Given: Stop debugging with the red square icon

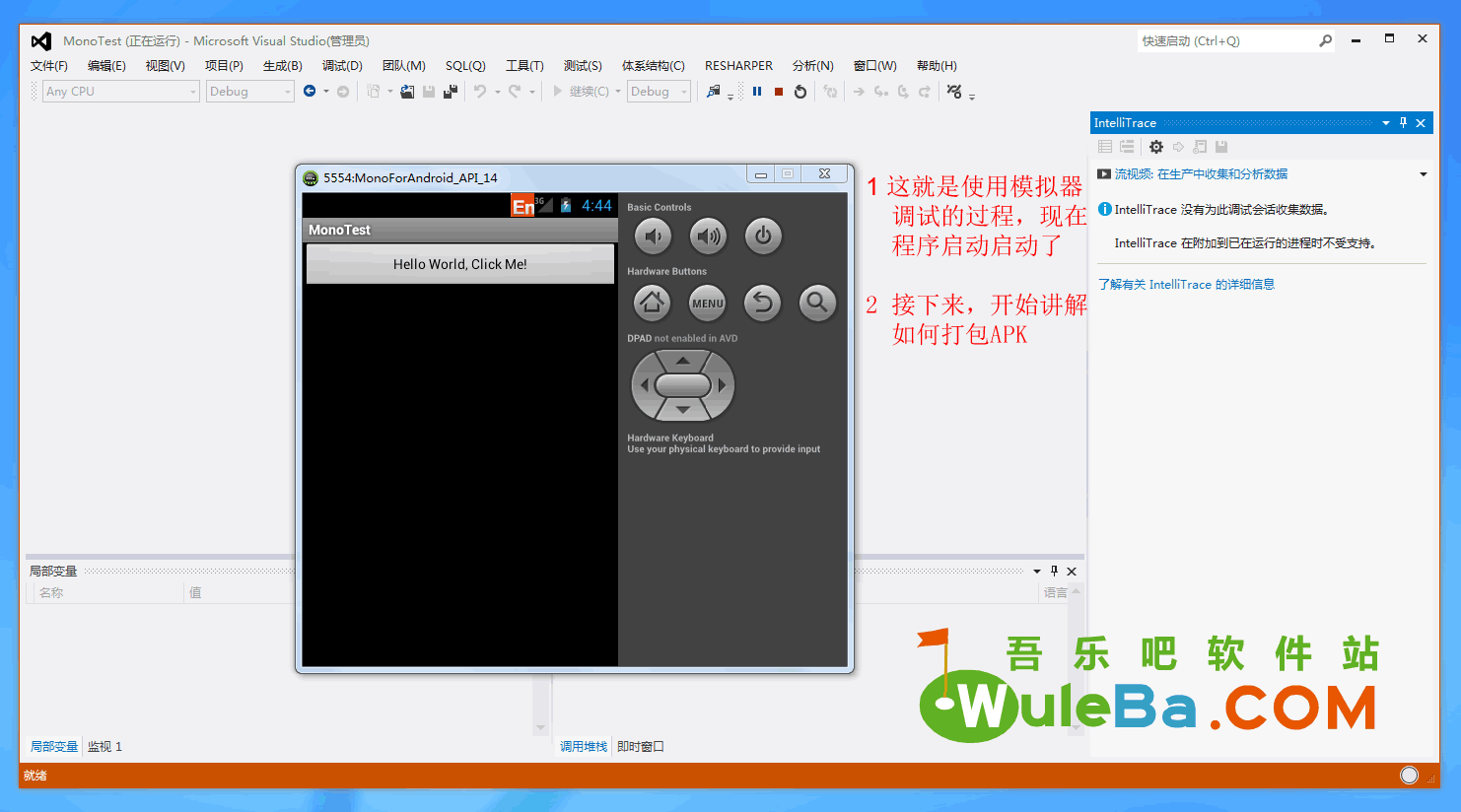Looking at the screenshot, I should [x=779, y=92].
